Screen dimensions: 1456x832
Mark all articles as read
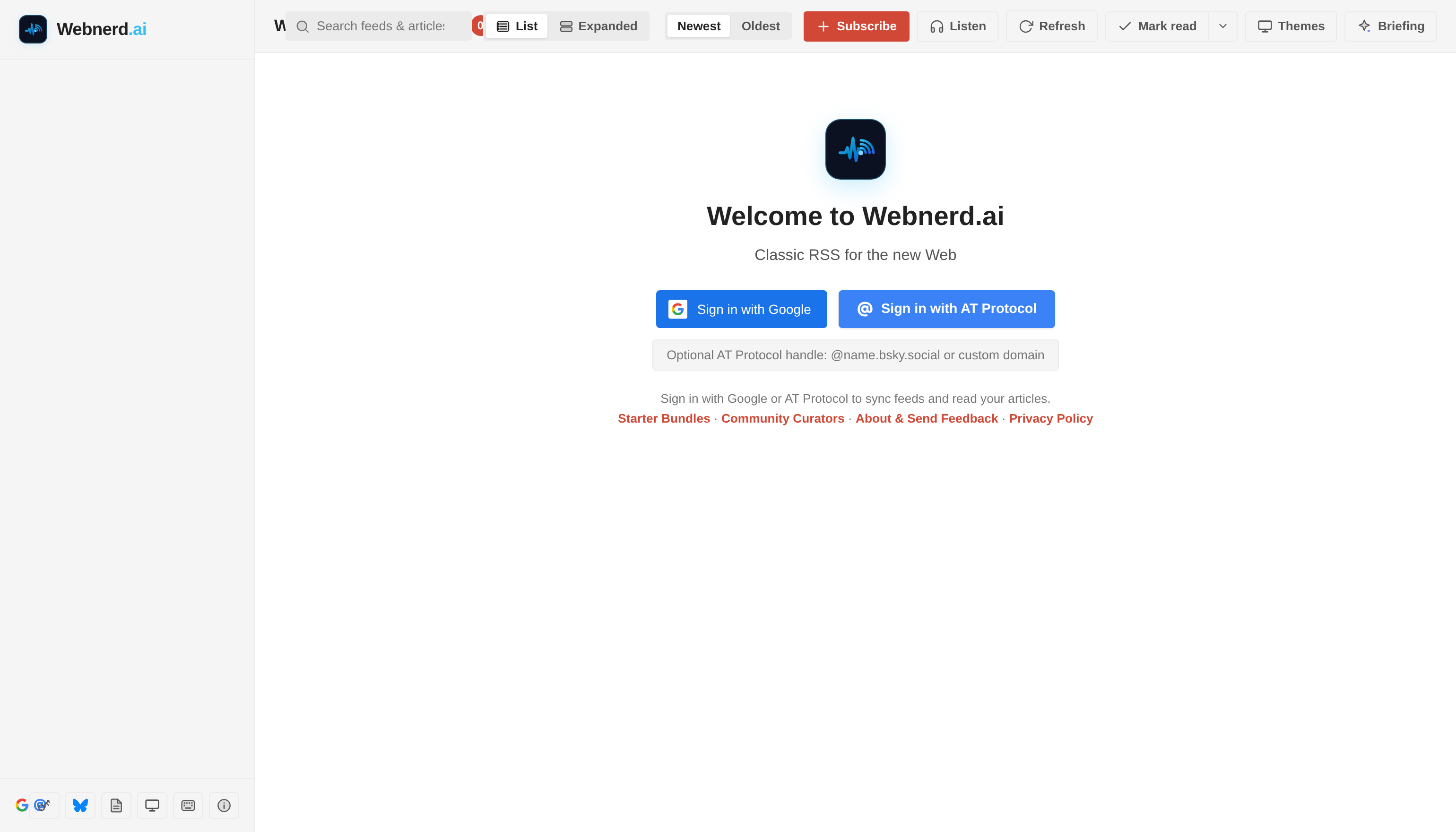[1157, 26]
